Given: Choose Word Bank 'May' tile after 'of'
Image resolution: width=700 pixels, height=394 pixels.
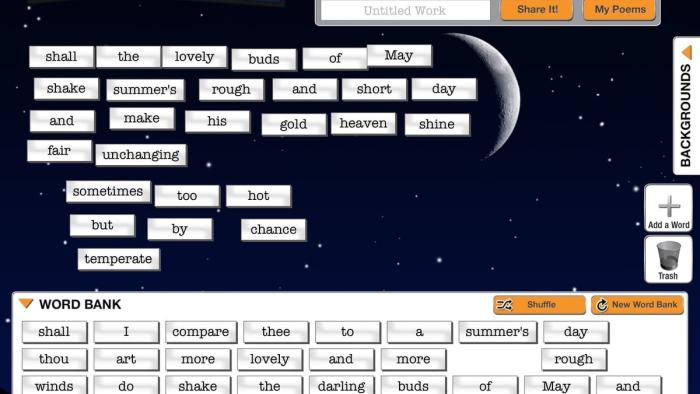Looking at the screenshot, I should click(x=557, y=386).
